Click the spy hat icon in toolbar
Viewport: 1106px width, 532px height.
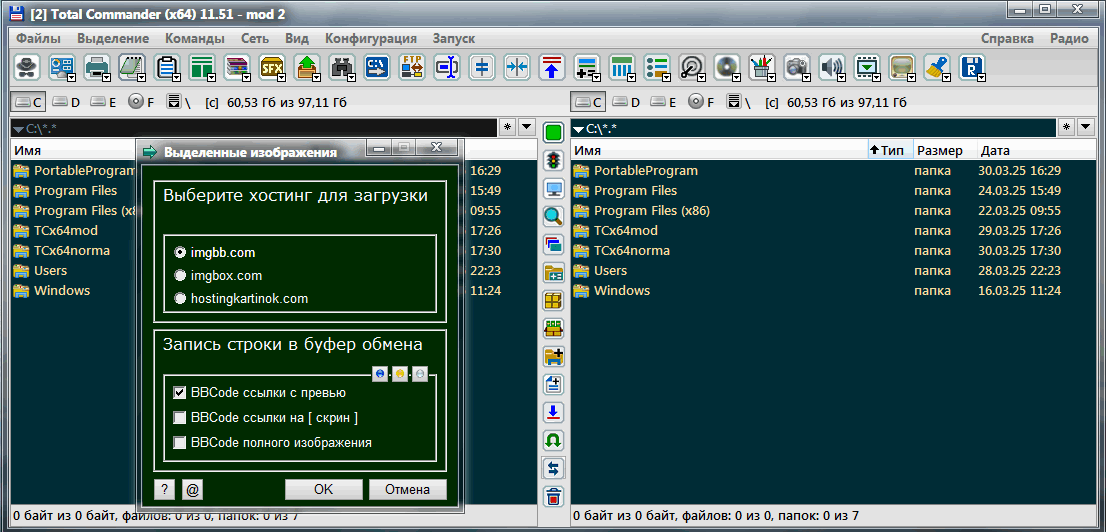(x=27, y=67)
